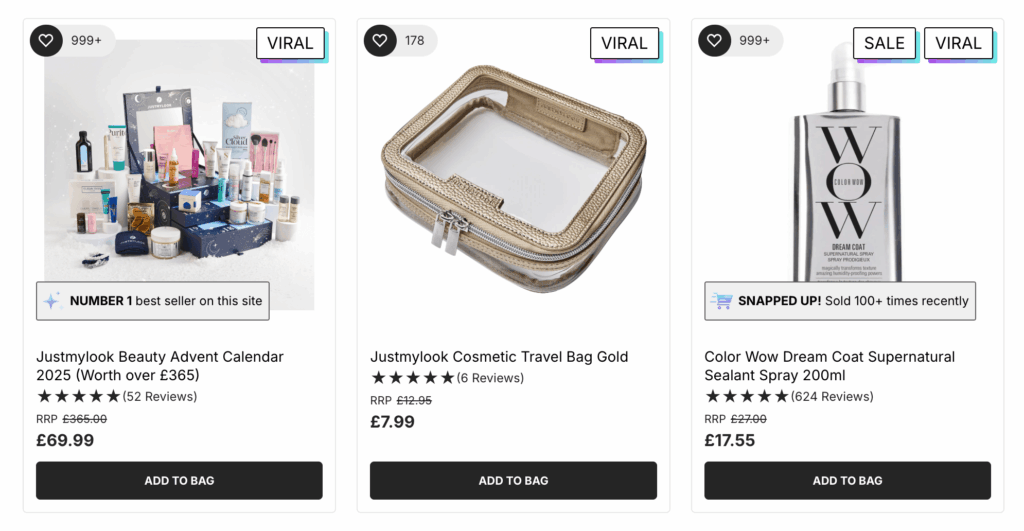Open Color Wow Dream Coat Supernatural title link
This screenshot has height=531, width=1024.
[829, 366]
